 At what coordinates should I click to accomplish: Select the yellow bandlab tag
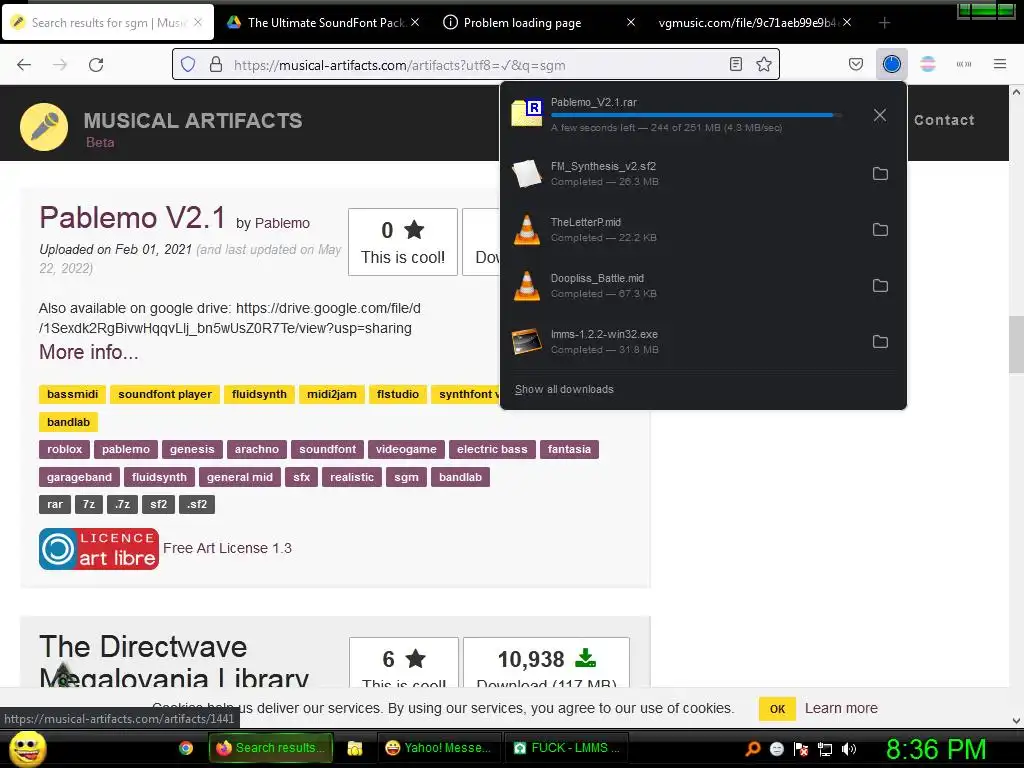tap(69, 422)
